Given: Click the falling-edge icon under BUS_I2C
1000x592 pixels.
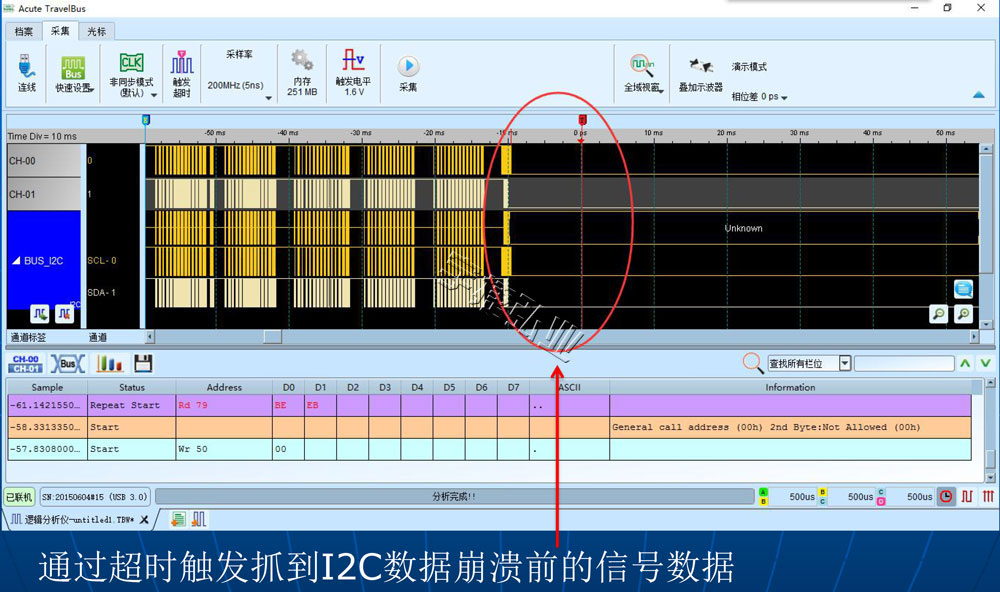Looking at the screenshot, I should [40, 313].
